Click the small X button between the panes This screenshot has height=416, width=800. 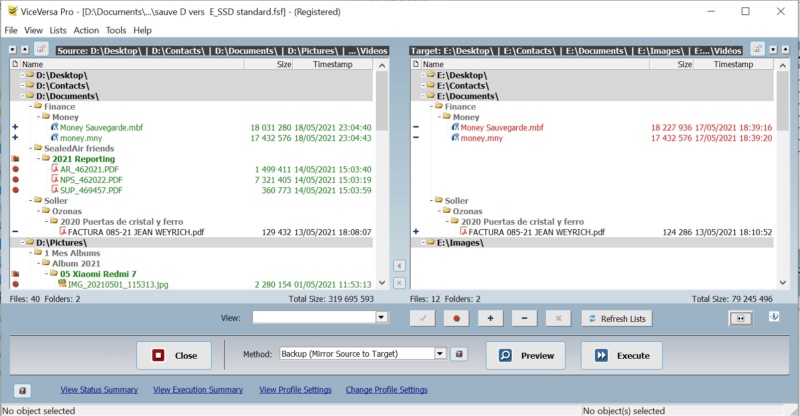[x=399, y=283]
